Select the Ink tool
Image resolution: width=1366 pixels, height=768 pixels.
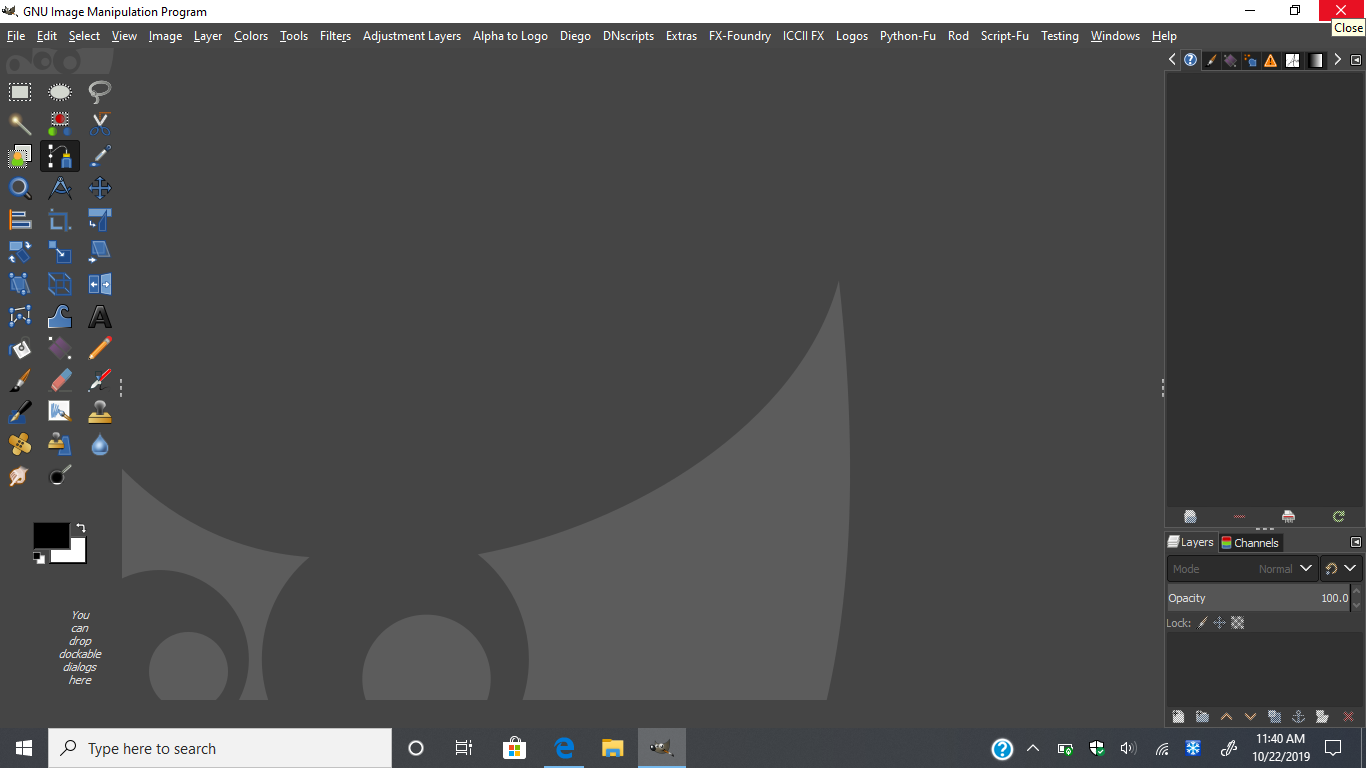tap(20, 412)
